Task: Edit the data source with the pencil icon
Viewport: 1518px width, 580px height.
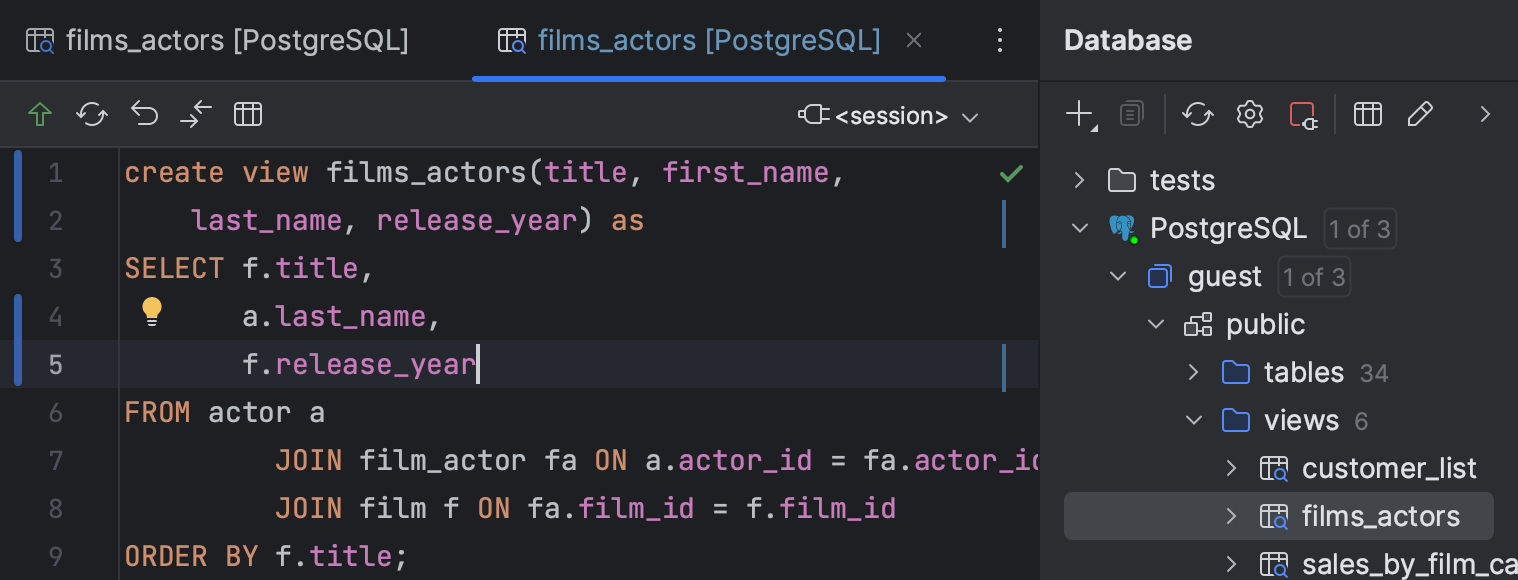Action: coord(1420,114)
